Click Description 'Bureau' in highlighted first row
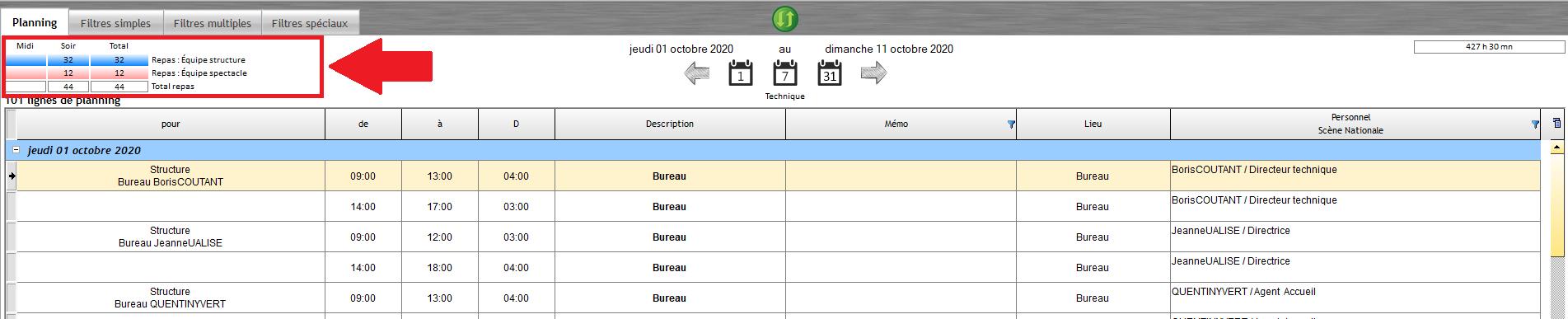Image resolution: width=1568 pixels, height=319 pixels. 670,176
